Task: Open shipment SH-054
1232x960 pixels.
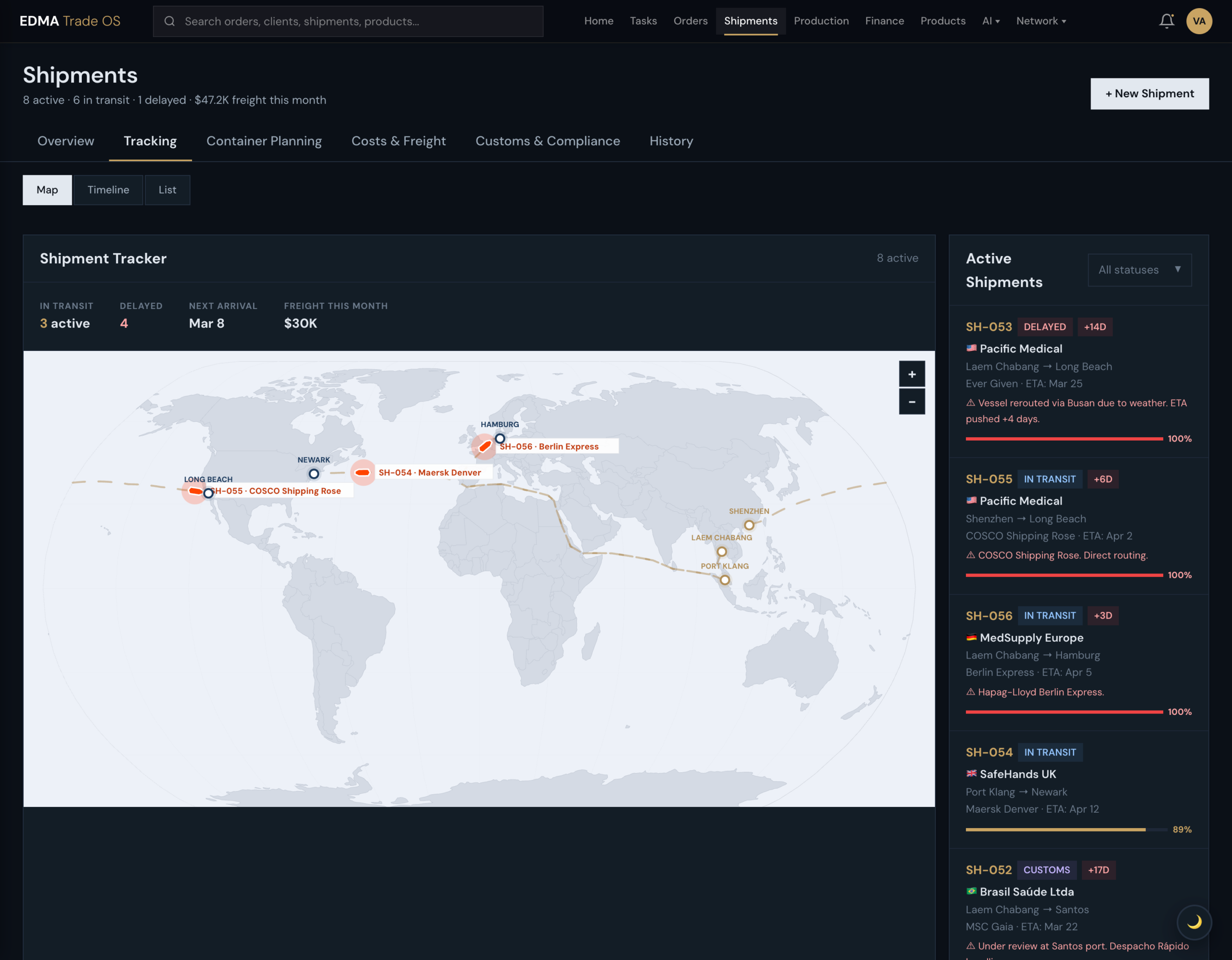Action: [1078, 790]
